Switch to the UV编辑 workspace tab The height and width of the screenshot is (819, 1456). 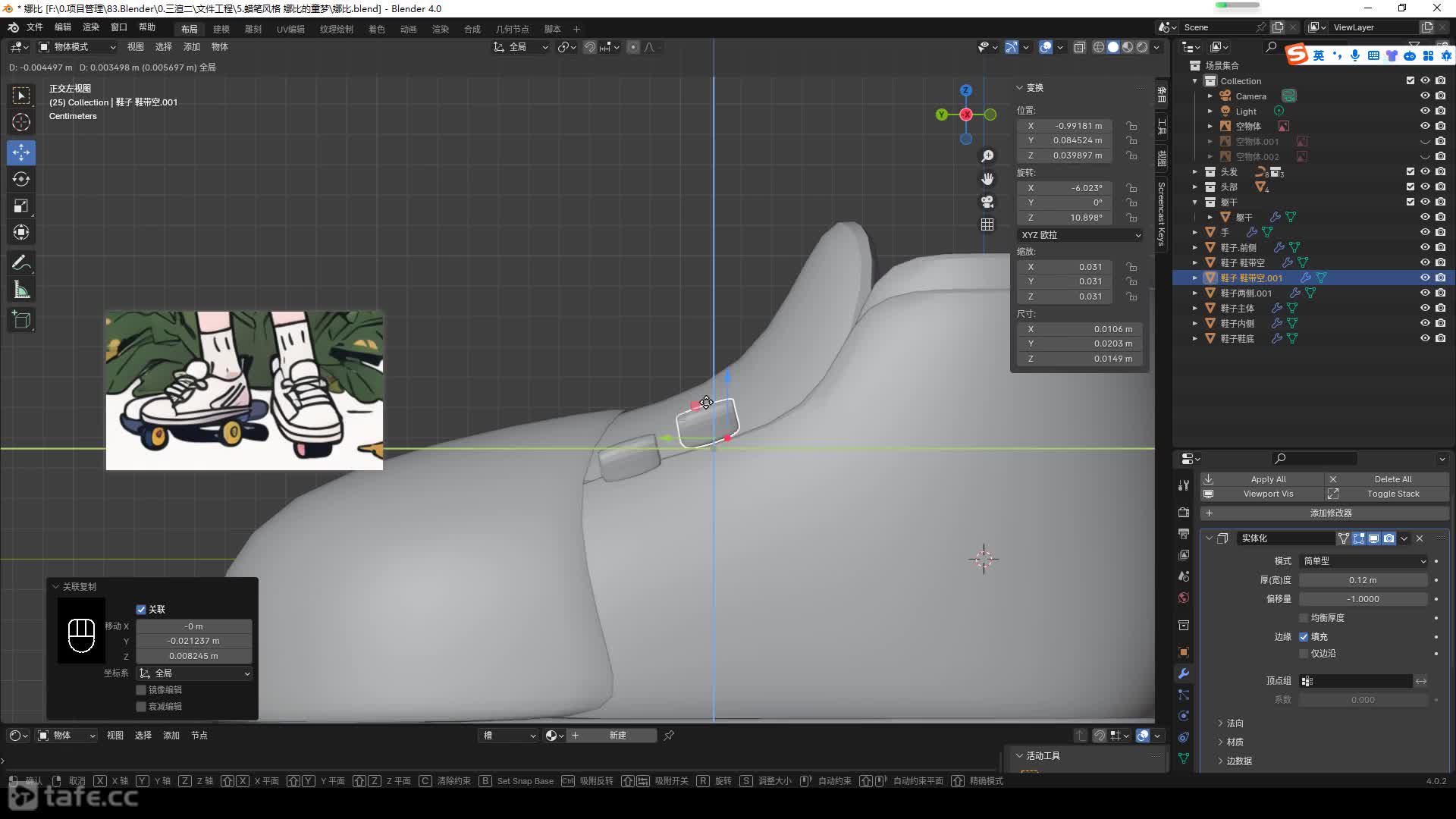290,29
